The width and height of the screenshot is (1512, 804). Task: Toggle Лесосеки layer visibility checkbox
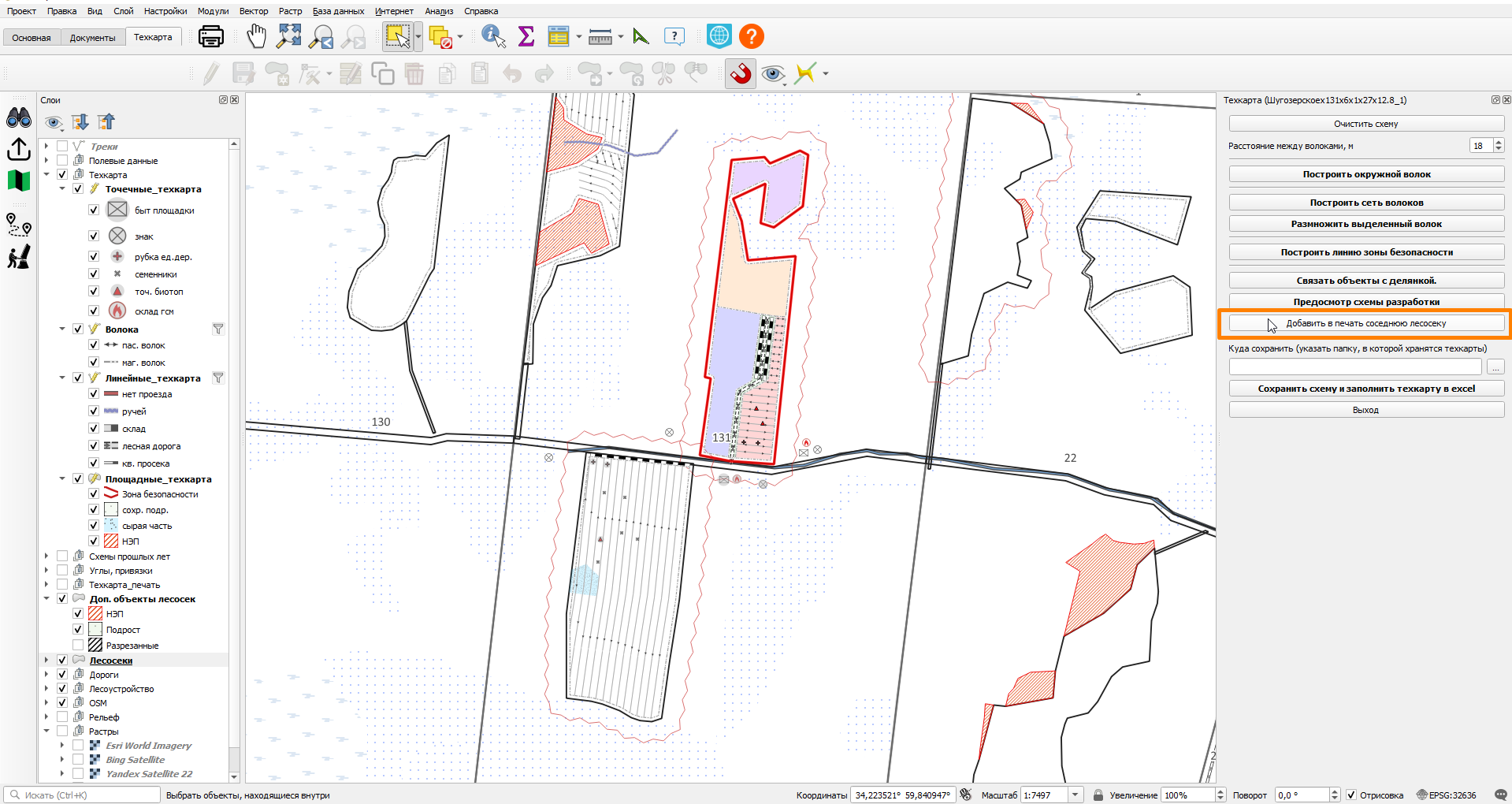[62, 661]
